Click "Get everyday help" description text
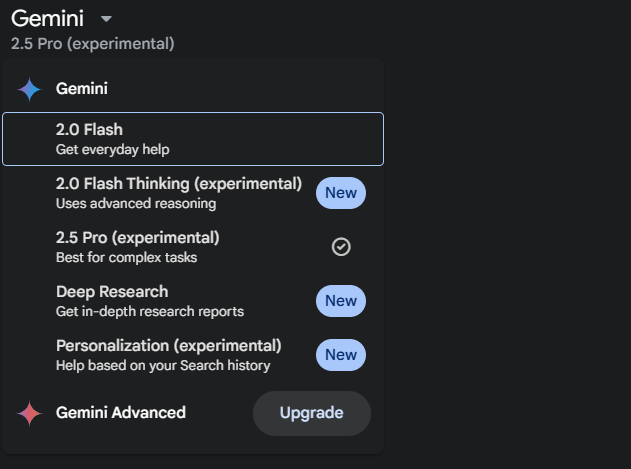The width and height of the screenshot is (631, 469). (113, 149)
